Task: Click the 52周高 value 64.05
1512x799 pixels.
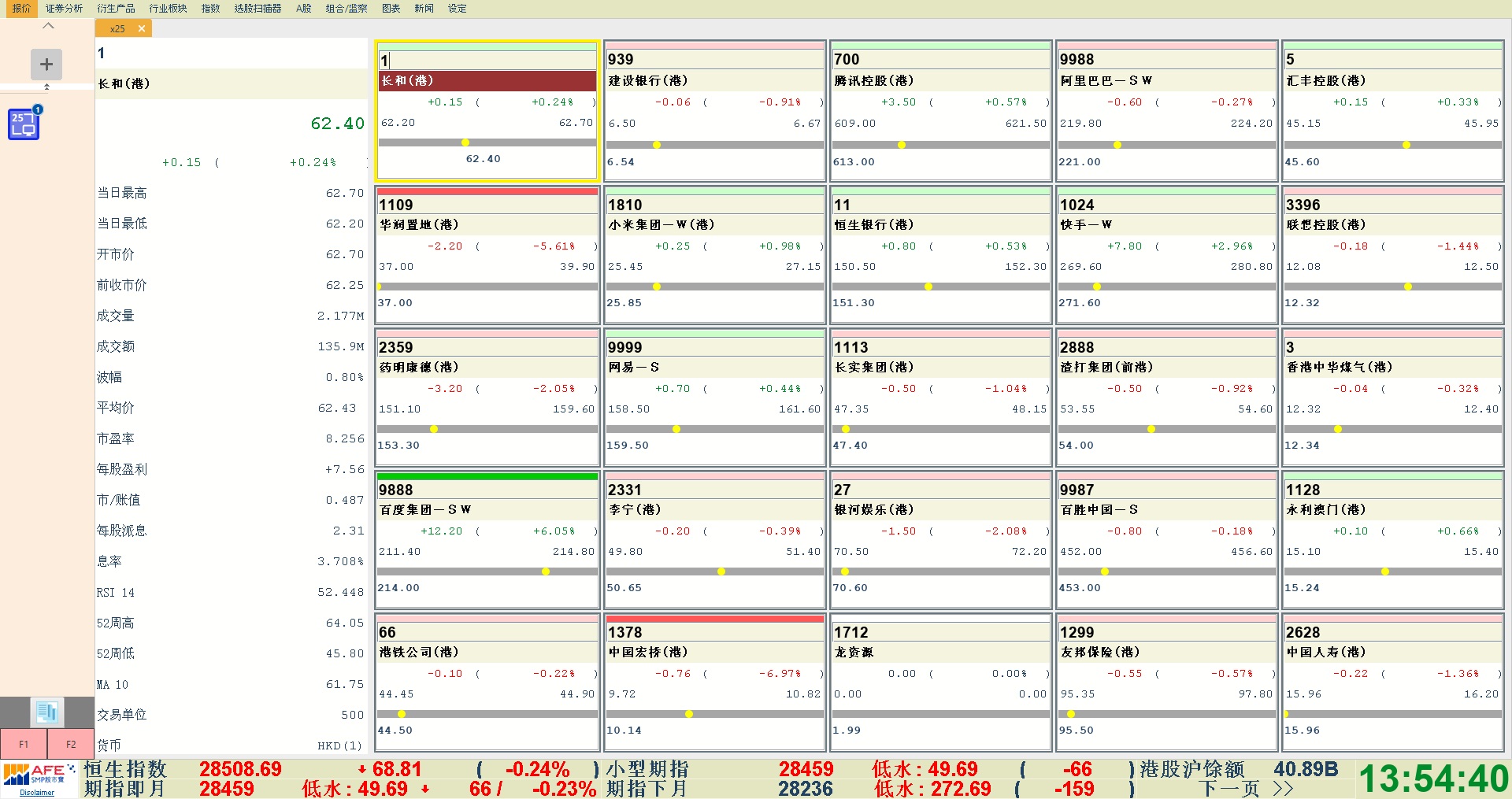Action: [345, 623]
